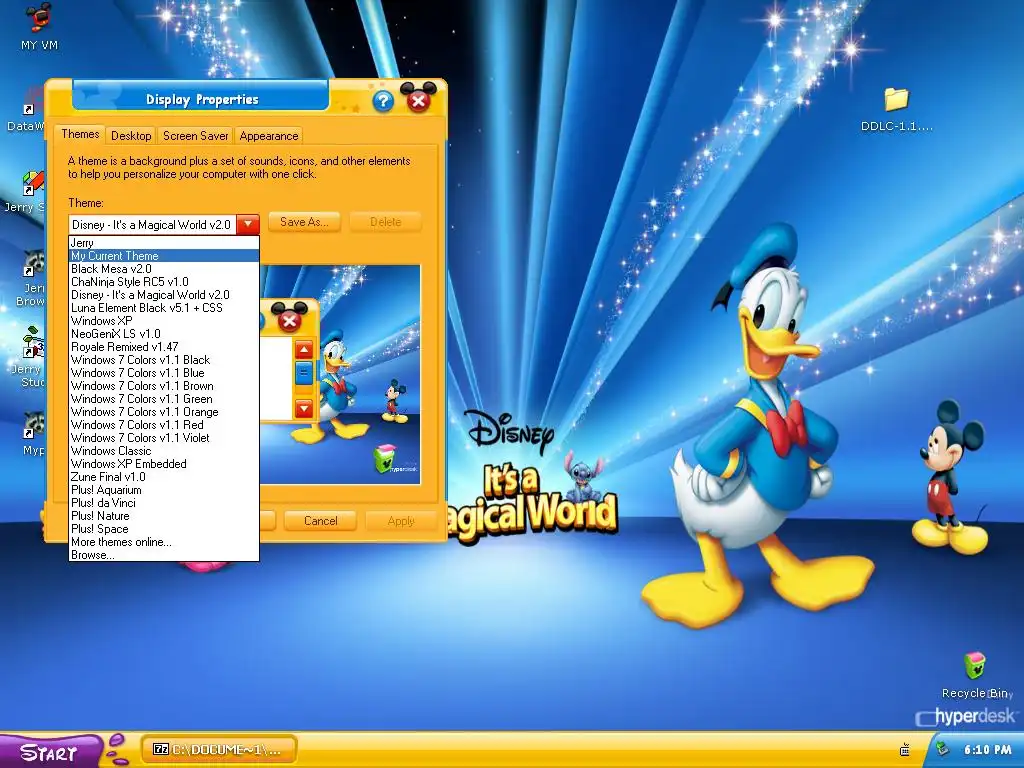Choose Windows 7 Colors v1.1 Blue
Image resolution: width=1024 pixels, height=768 pixels.
point(164,373)
